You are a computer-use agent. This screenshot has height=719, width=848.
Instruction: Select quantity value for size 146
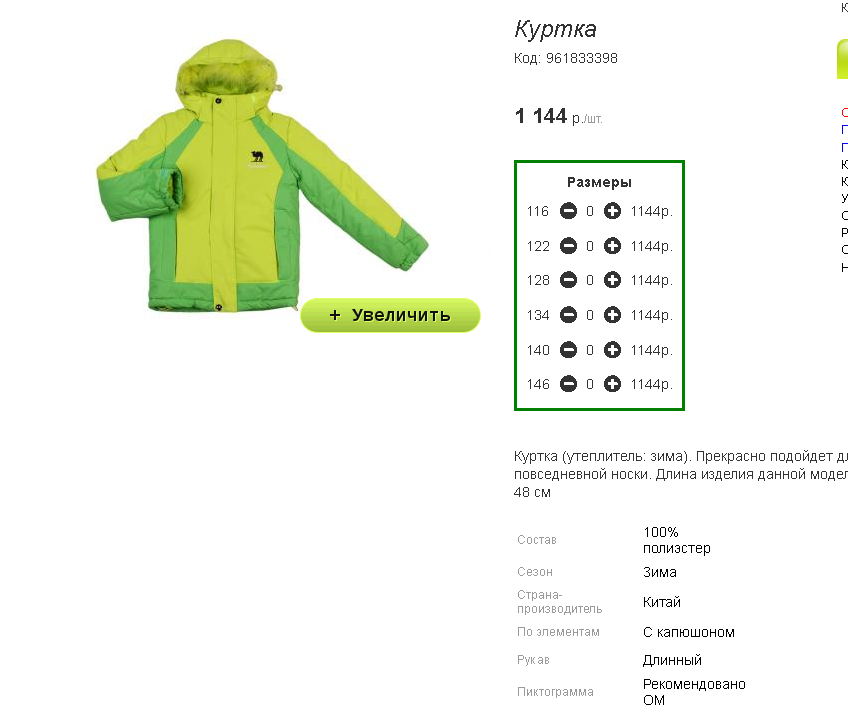[x=590, y=385]
